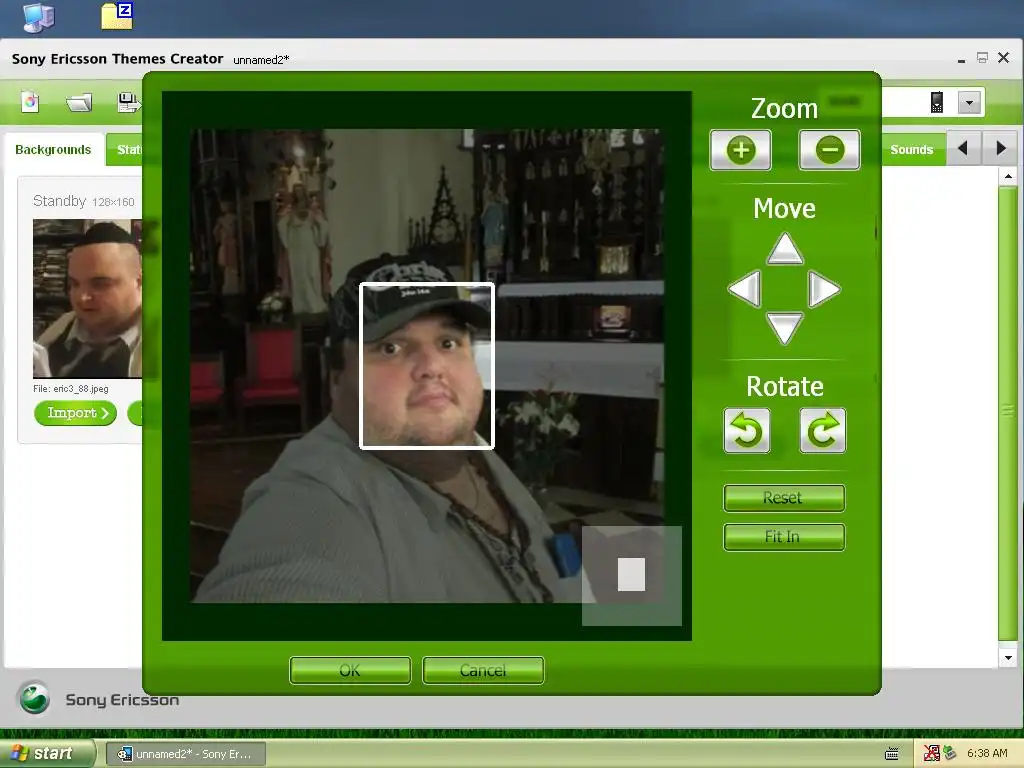Minimize the Themes Creator window
Viewport: 1024px width, 768px height.
tap(961, 59)
